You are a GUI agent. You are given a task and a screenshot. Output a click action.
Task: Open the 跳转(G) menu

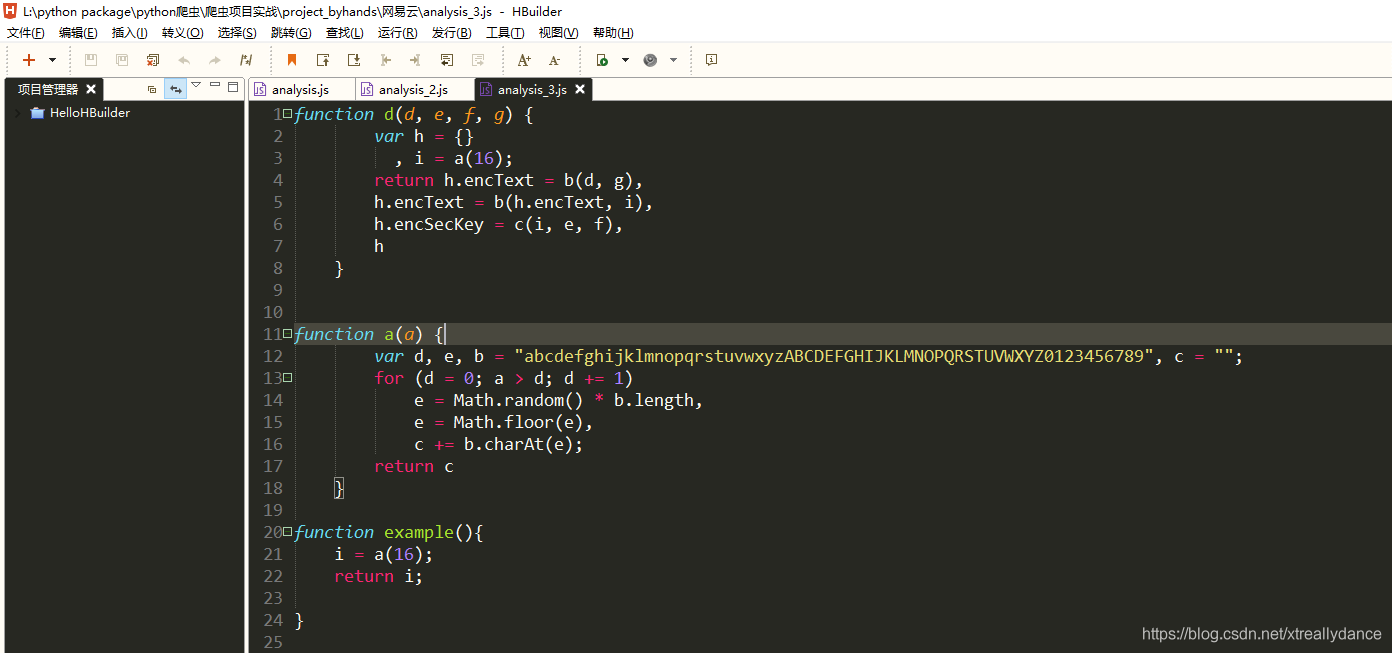291,33
